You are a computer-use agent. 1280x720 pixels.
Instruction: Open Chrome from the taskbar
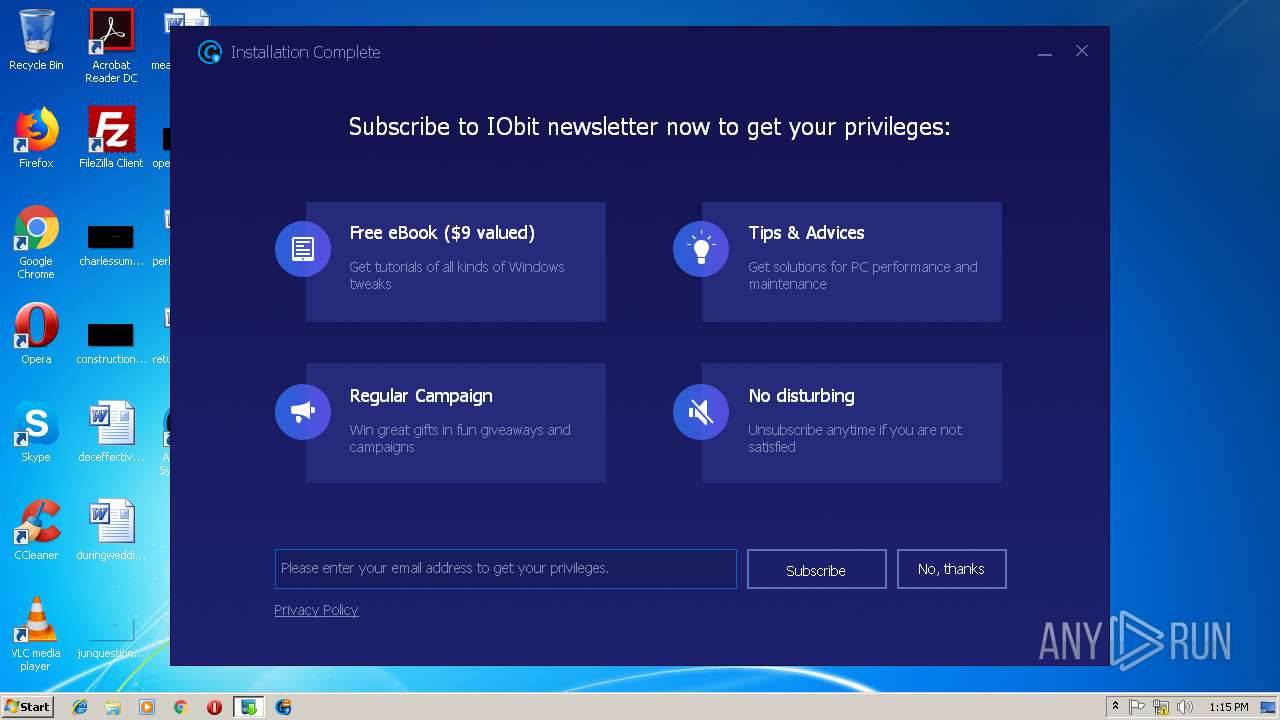tap(181, 707)
